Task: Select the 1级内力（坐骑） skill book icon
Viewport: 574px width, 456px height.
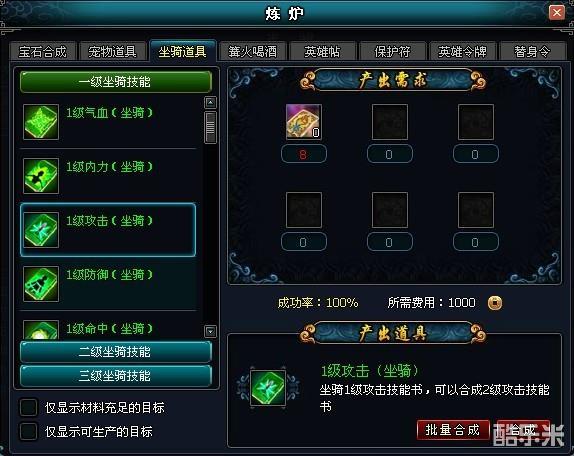Action: pyautogui.click(x=41, y=176)
